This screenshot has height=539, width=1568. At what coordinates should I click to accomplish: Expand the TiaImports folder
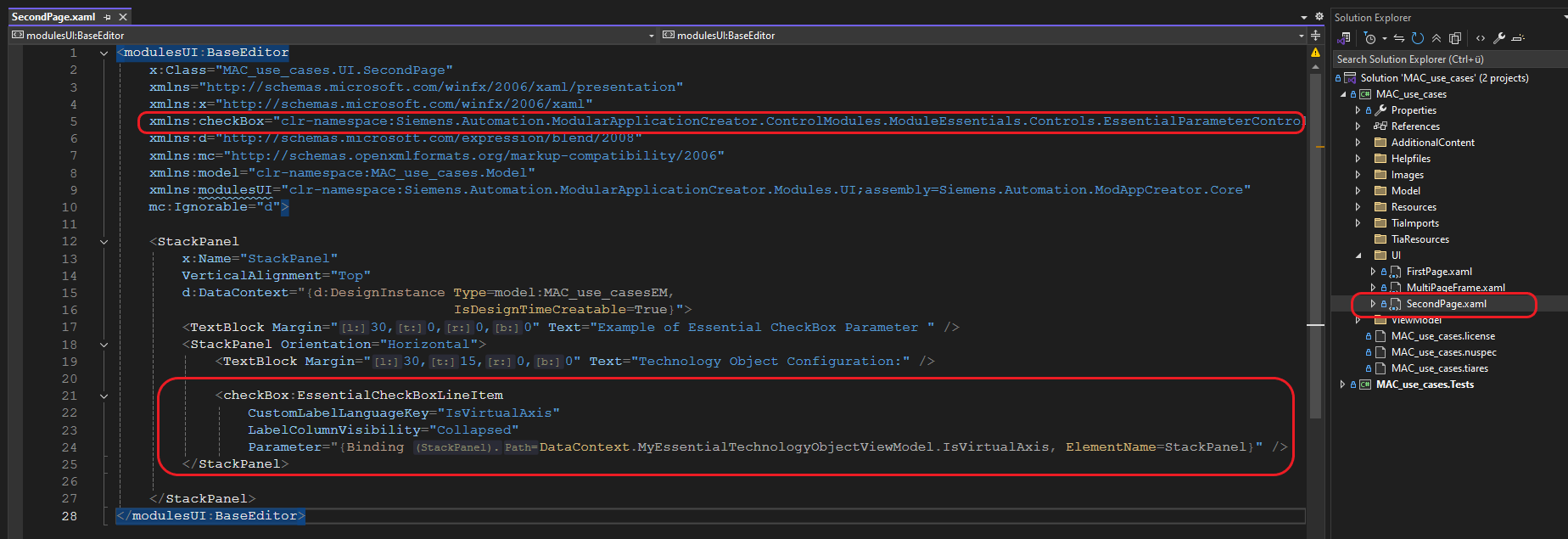tap(1358, 223)
